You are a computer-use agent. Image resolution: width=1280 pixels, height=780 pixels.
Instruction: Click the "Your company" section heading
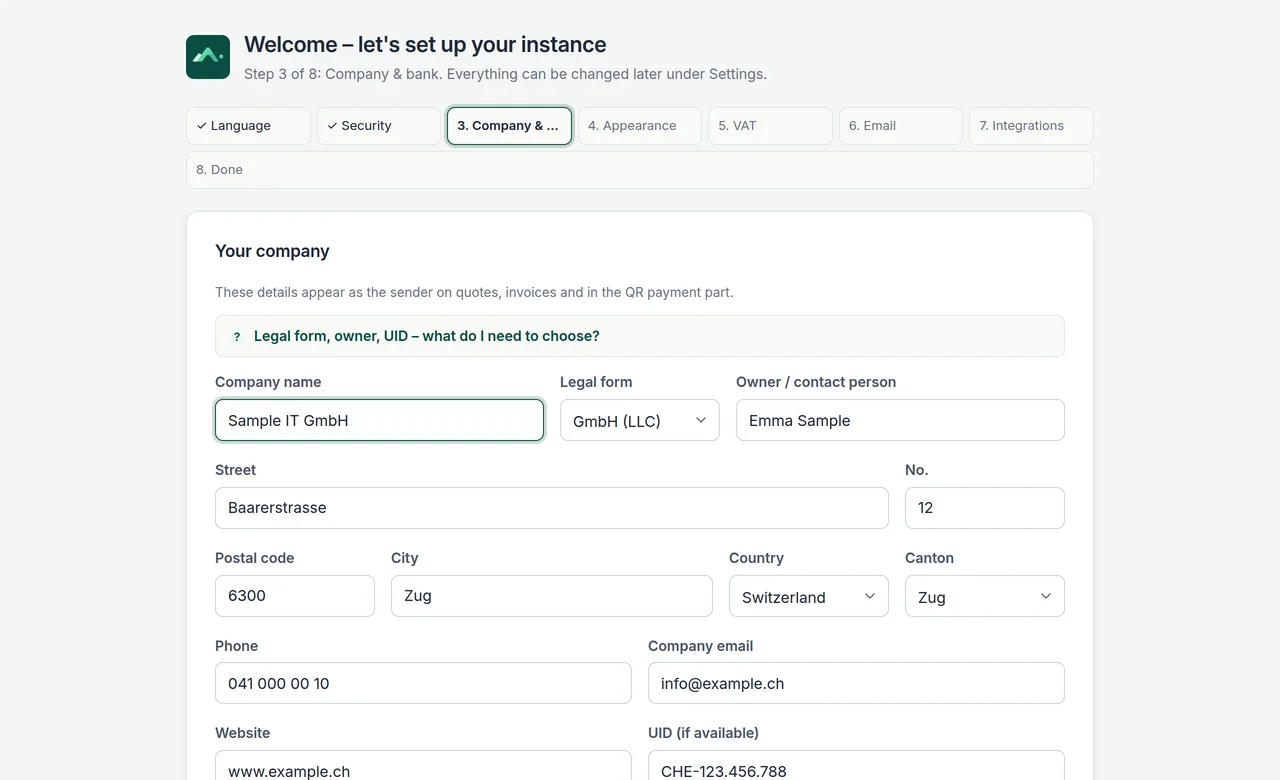click(x=272, y=251)
